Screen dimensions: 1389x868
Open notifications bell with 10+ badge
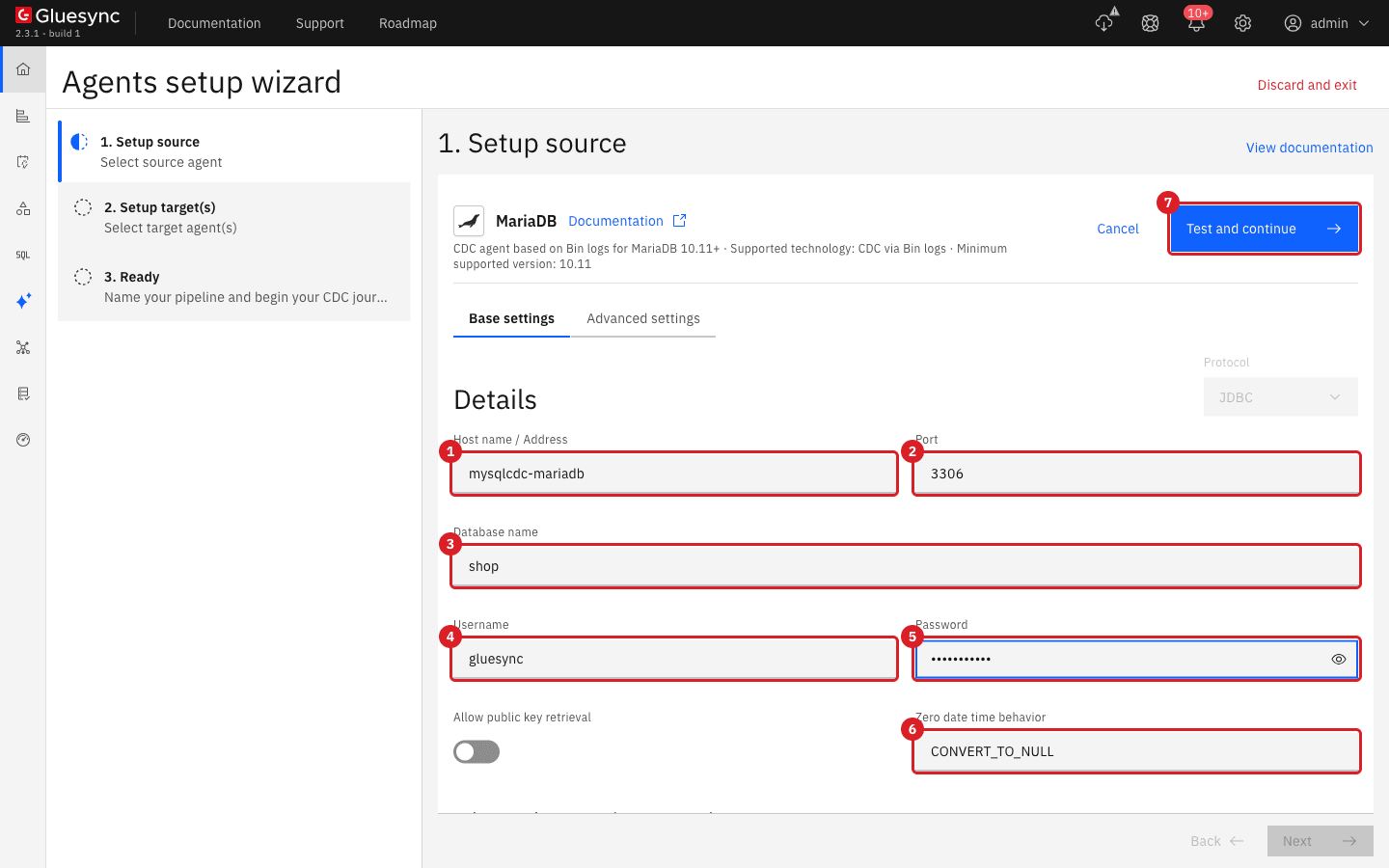tap(1196, 23)
